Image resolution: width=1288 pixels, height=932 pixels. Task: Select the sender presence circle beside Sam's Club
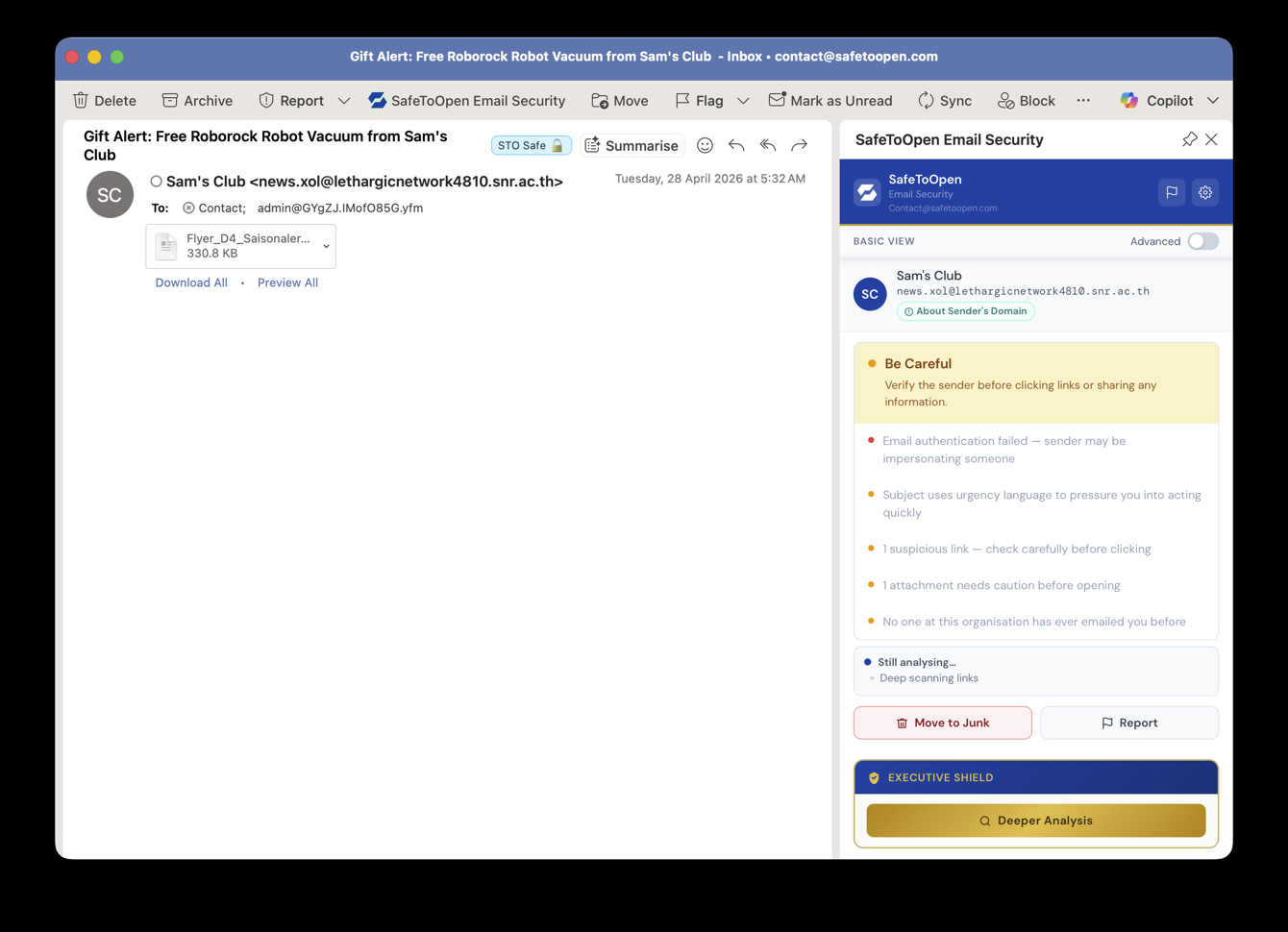[x=156, y=181]
